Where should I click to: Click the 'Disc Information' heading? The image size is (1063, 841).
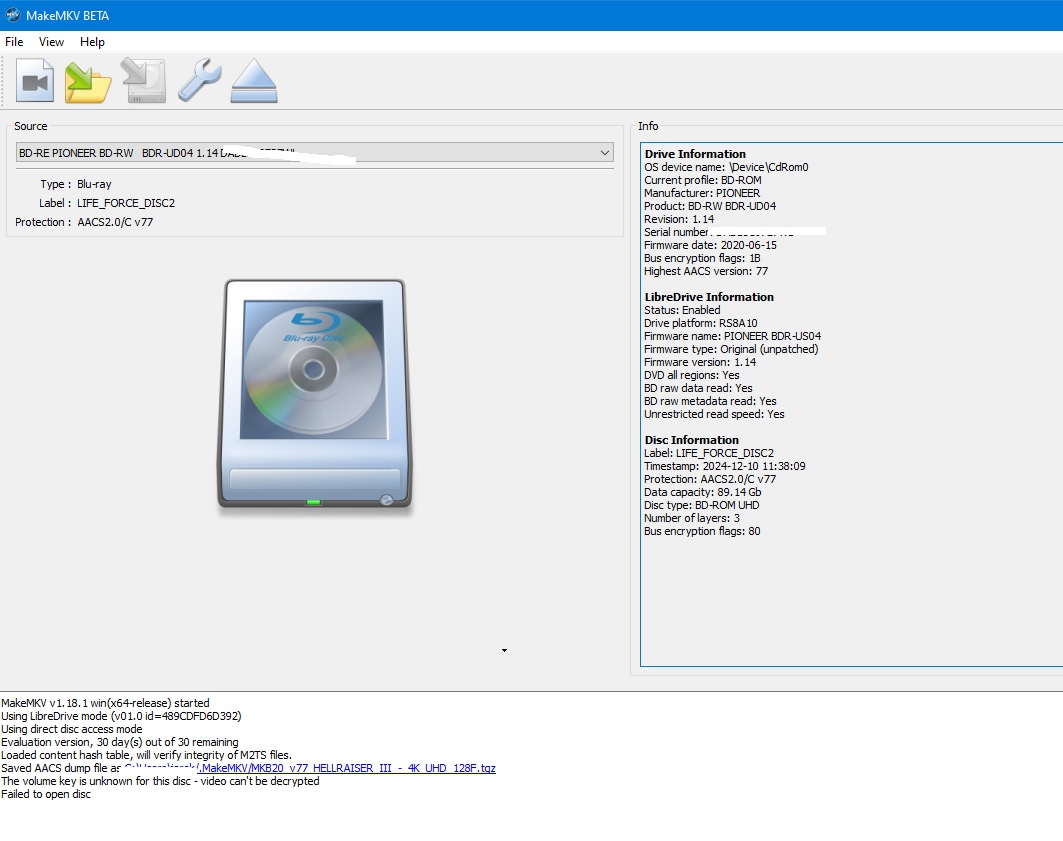[691, 440]
